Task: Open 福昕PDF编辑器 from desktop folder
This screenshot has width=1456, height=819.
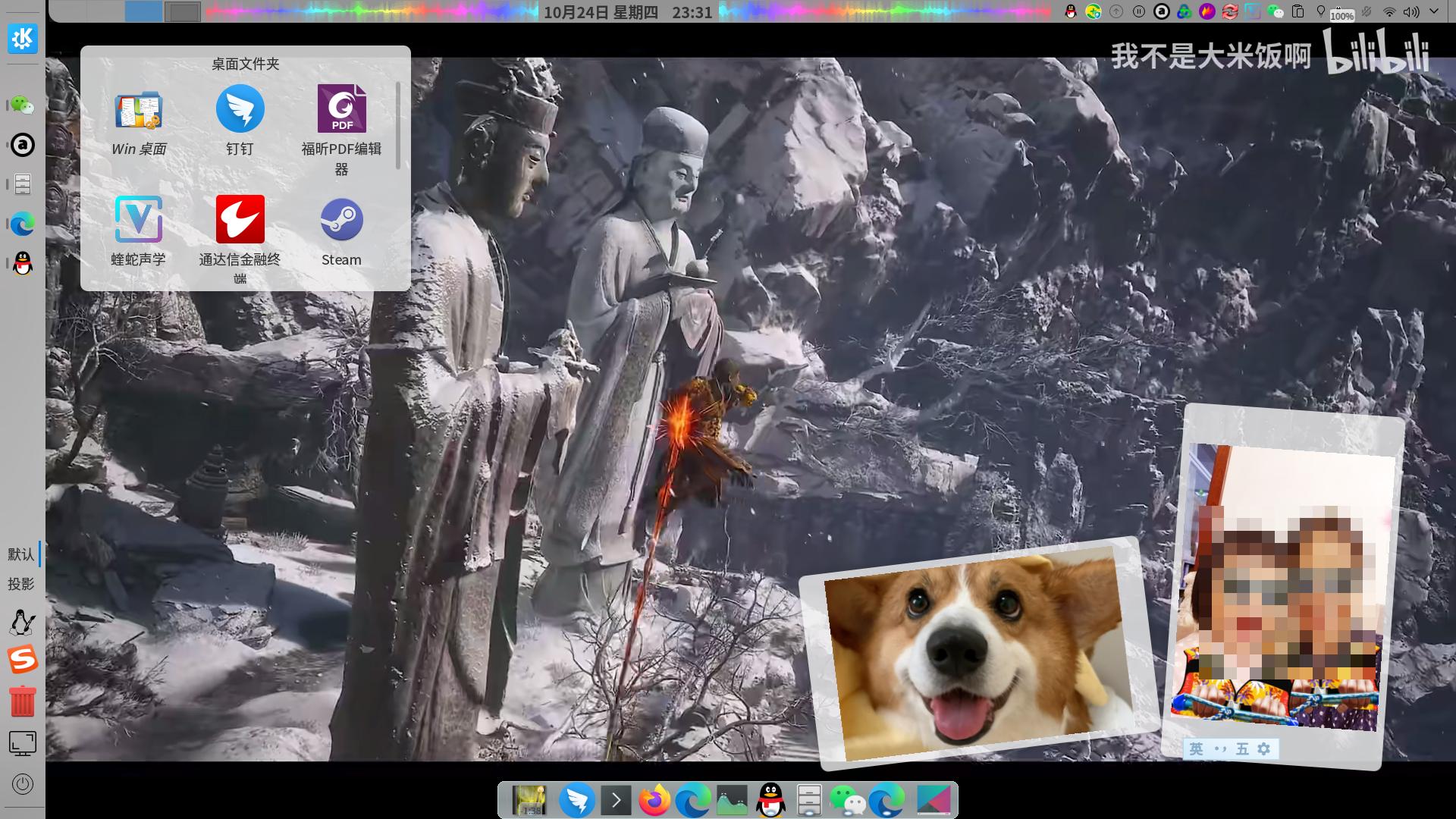Action: click(341, 131)
